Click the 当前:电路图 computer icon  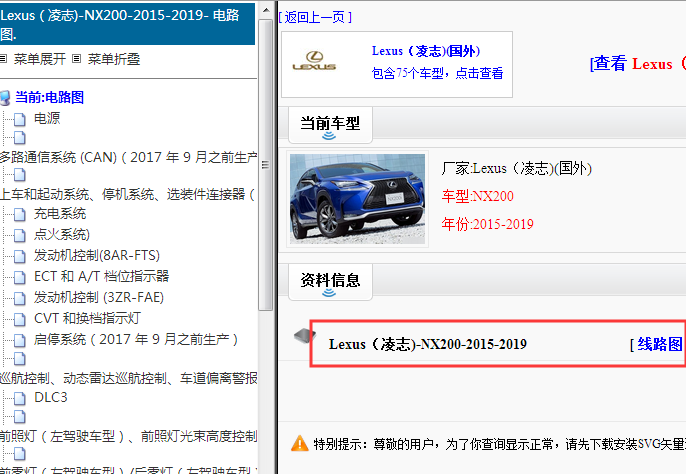(5, 98)
